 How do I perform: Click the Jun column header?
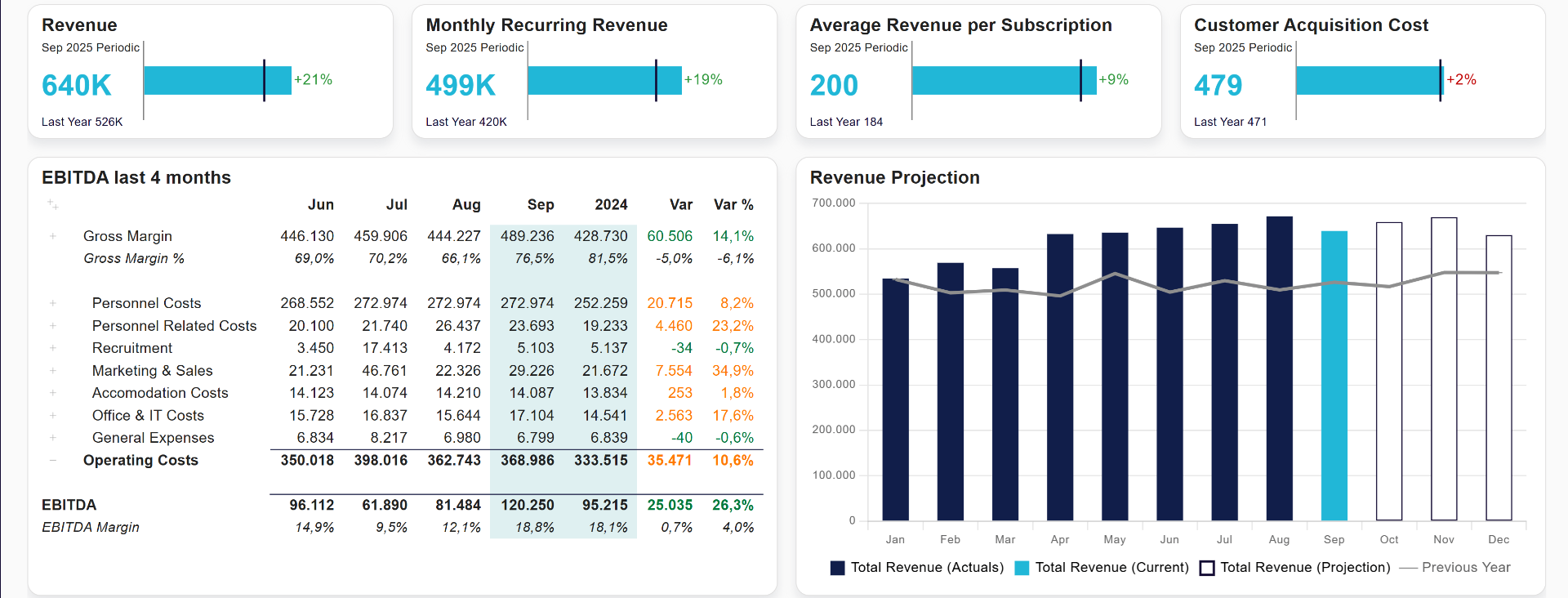click(321, 205)
